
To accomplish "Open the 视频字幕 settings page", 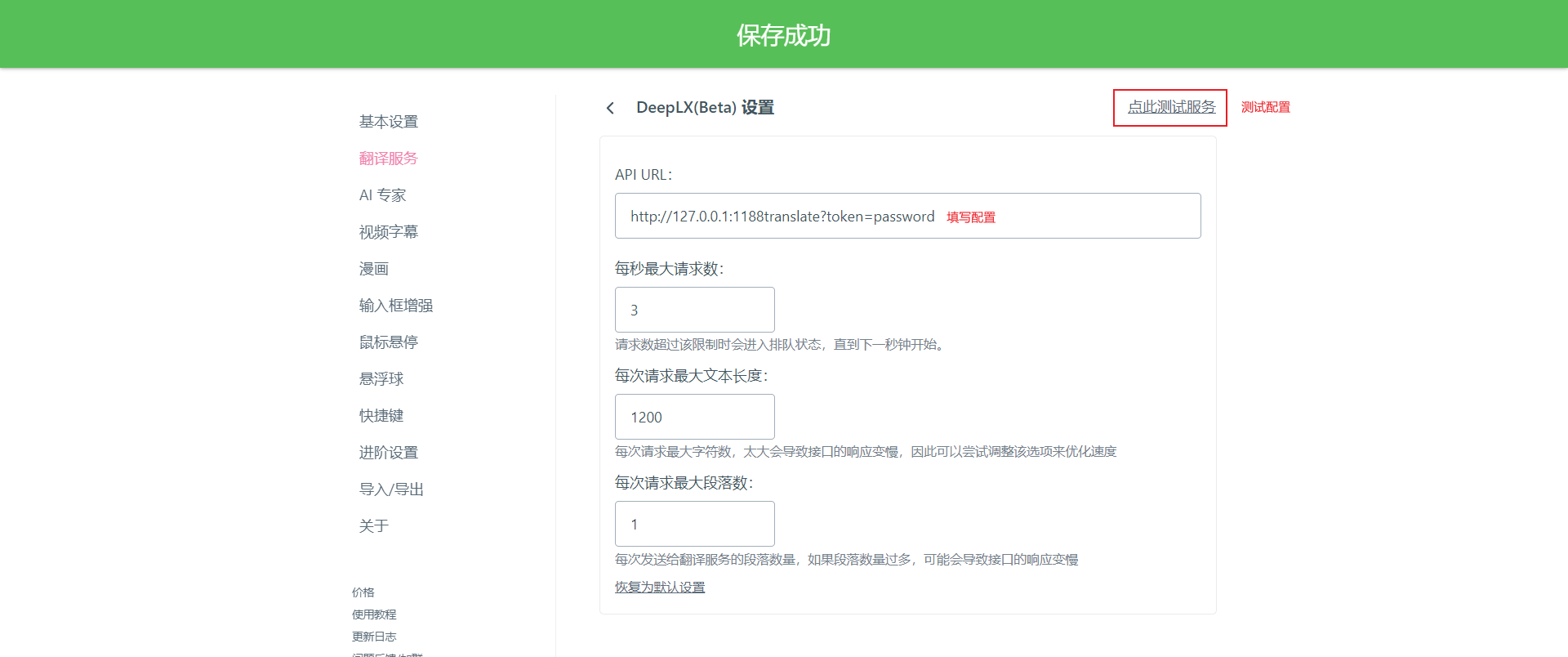I will [x=389, y=232].
